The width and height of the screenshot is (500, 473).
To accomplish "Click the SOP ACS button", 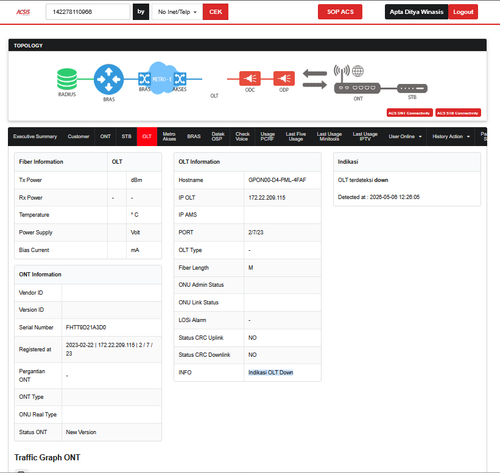I will coord(340,12).
